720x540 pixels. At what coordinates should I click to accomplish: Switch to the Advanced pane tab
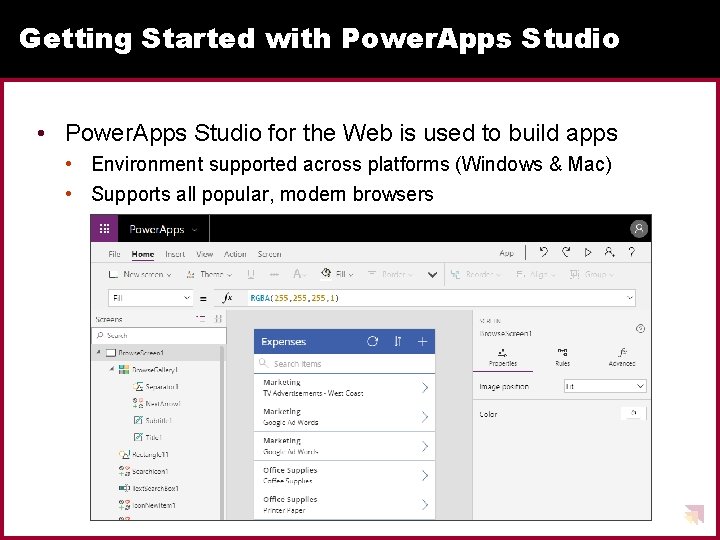(x=622, y=357)
